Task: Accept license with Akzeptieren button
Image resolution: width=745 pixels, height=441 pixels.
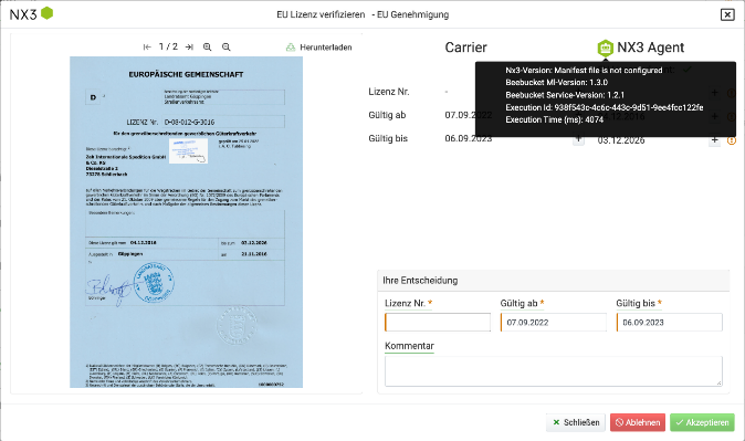Action: pos(702,422)
